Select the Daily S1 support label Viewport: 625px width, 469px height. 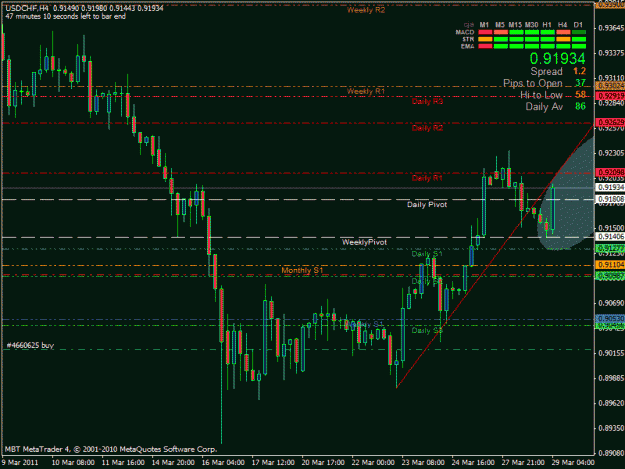(427, 254)
